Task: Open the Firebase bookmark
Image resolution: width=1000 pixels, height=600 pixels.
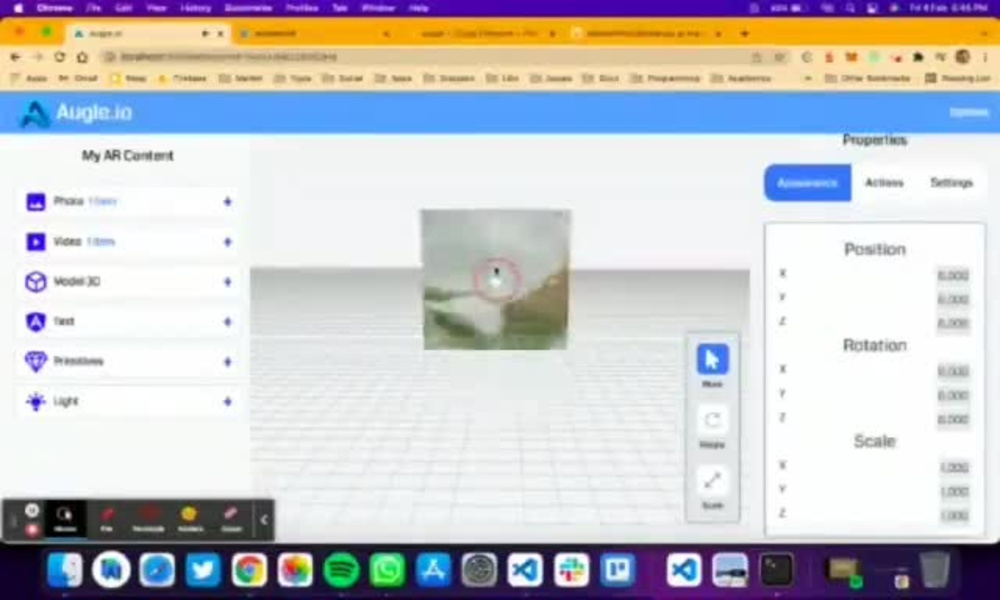Action: coord(182,78)
